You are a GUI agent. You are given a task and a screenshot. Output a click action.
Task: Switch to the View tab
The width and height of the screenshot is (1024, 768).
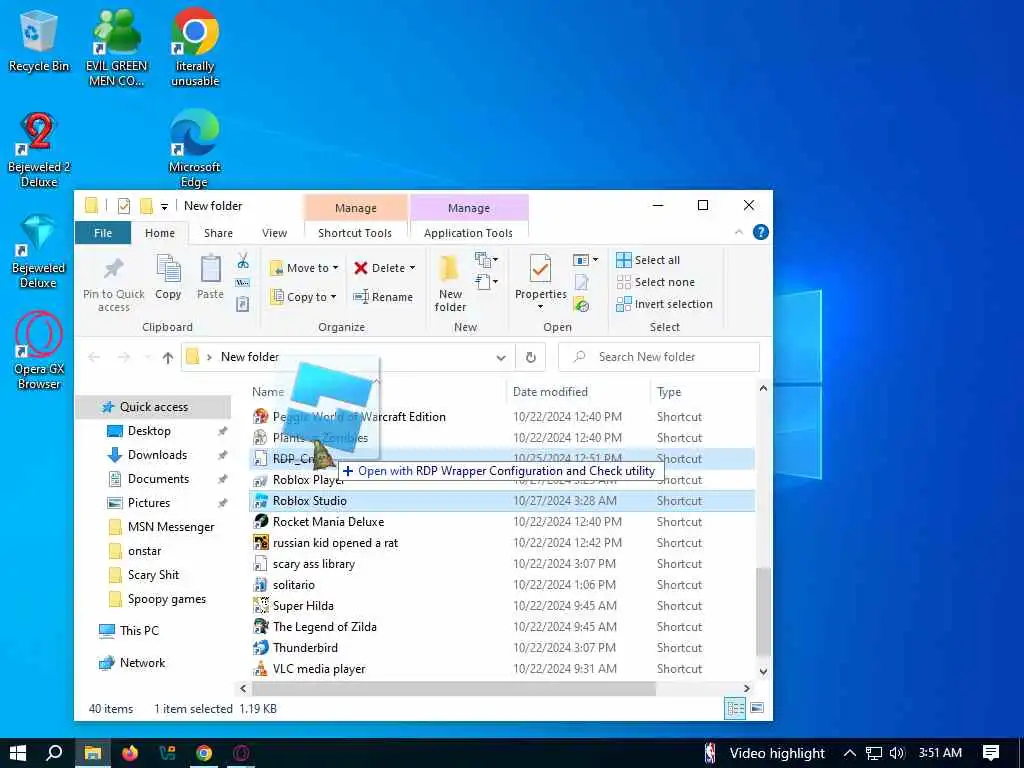(x=274, y=233)
